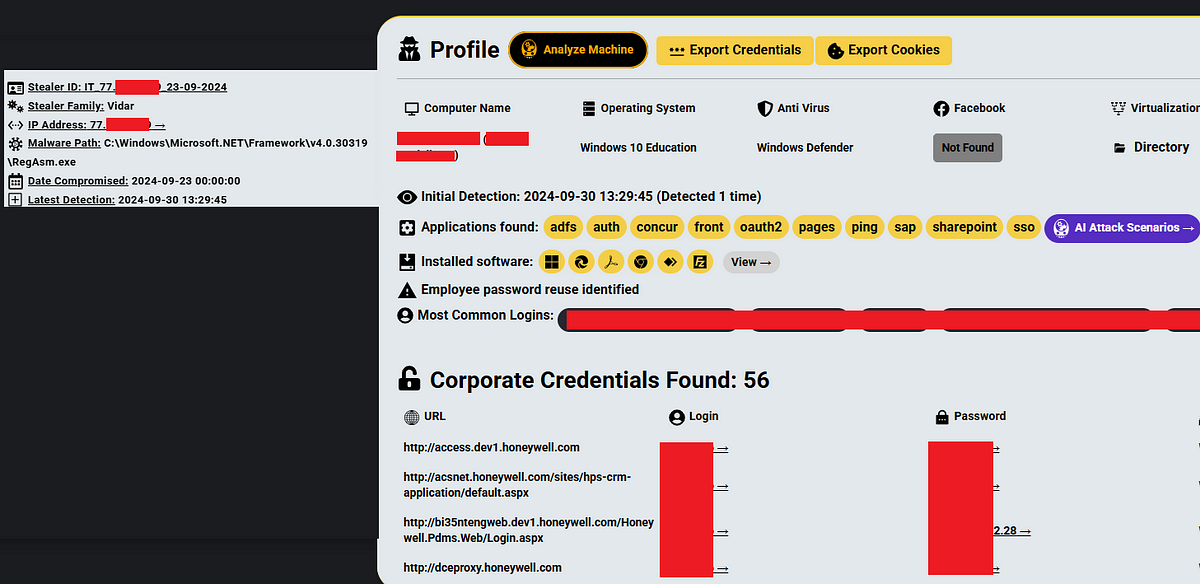Select the sso application tag
Screen dimensions: 1200x584
(1023, 227)
